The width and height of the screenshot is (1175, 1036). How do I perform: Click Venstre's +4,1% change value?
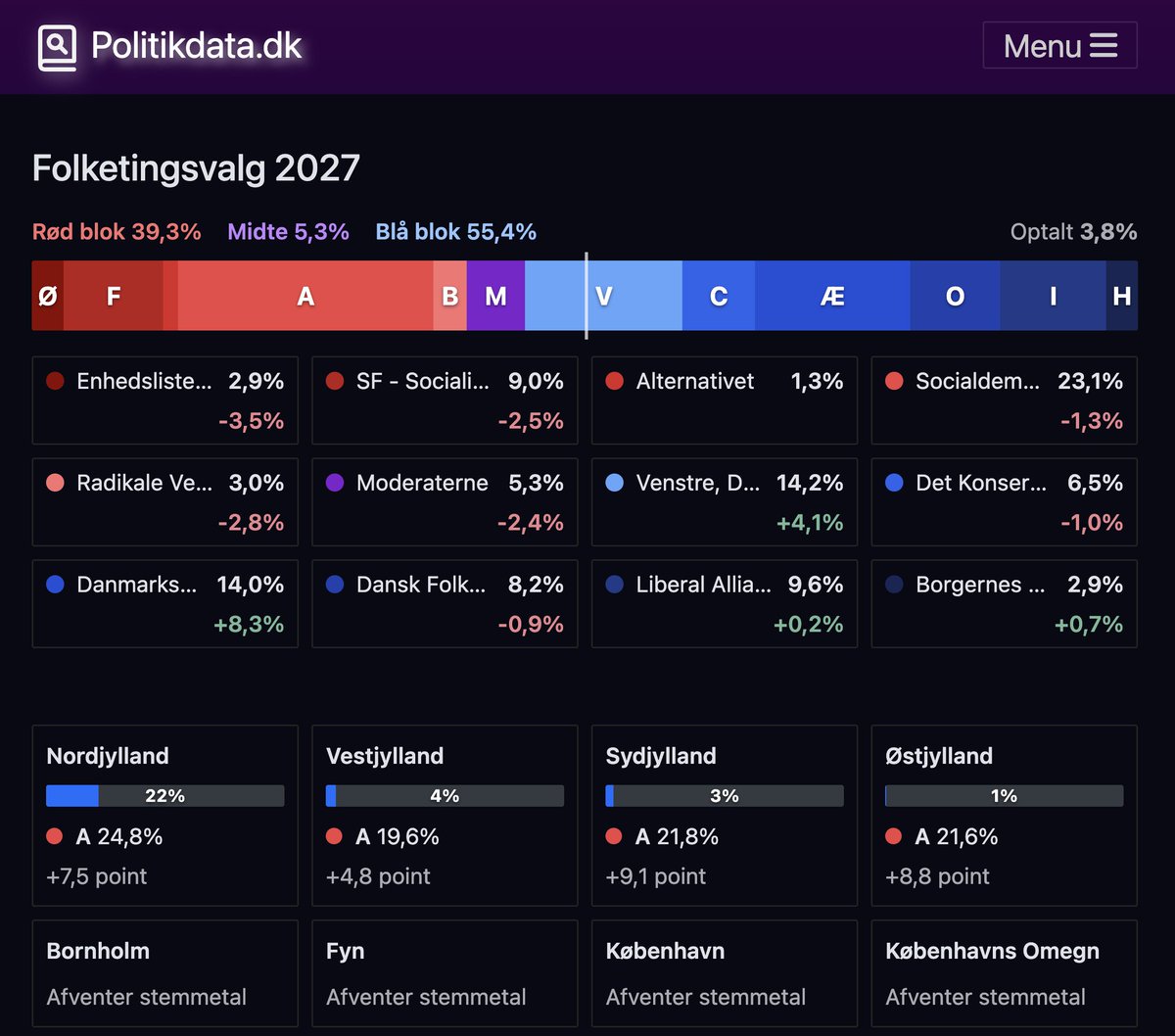810,523
